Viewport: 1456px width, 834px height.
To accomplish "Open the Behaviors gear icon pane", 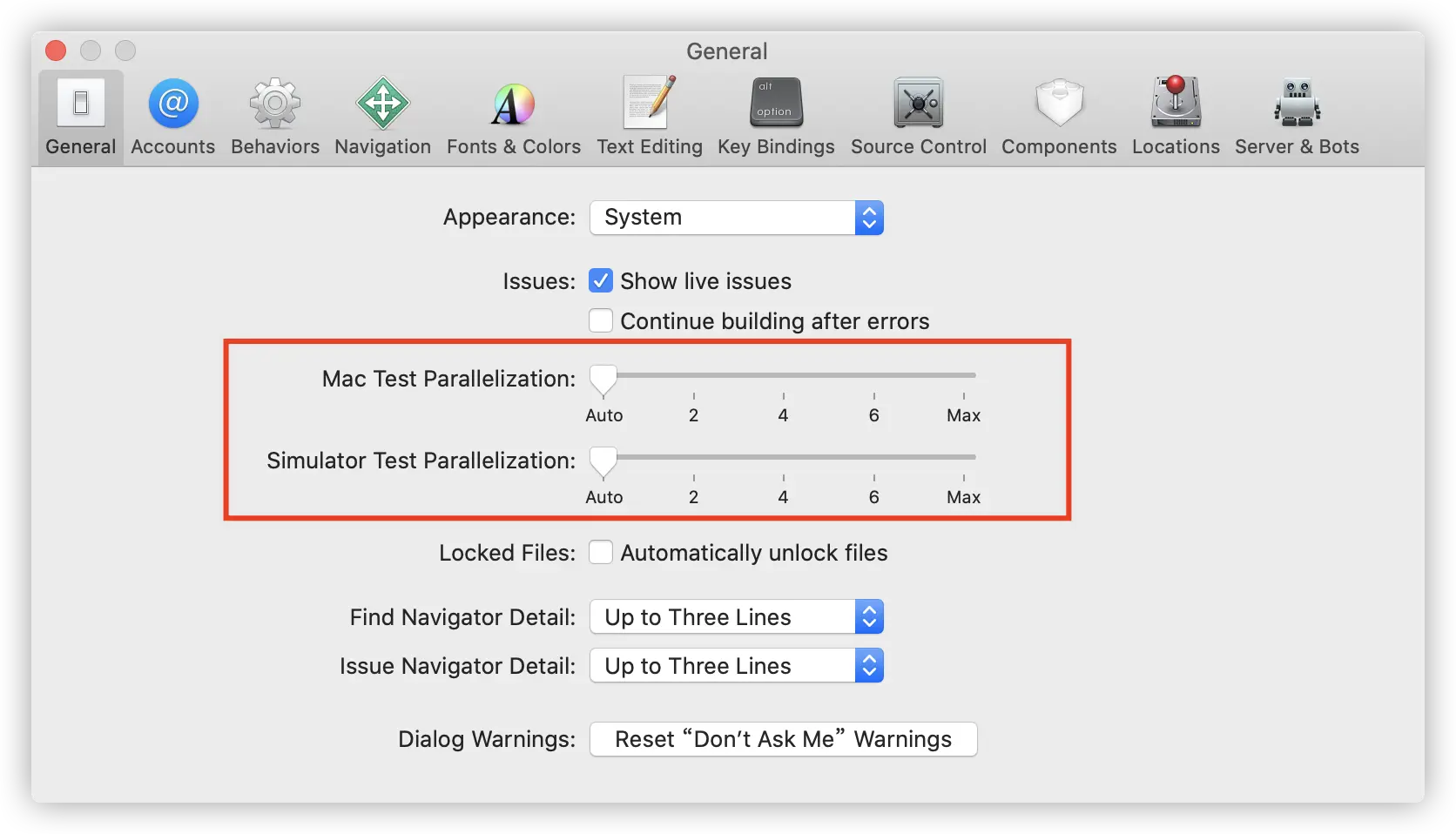I will click(275, 104).
